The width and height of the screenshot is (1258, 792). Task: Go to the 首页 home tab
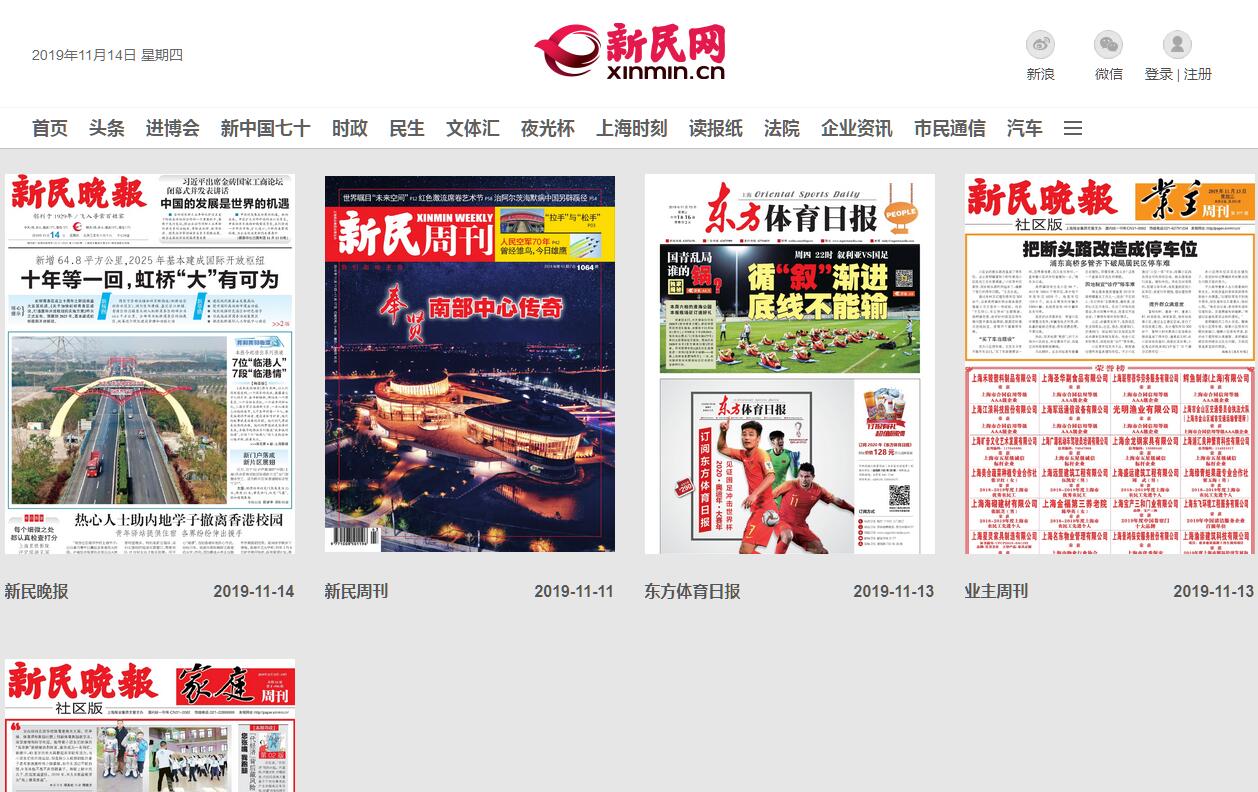click(50, 128)
